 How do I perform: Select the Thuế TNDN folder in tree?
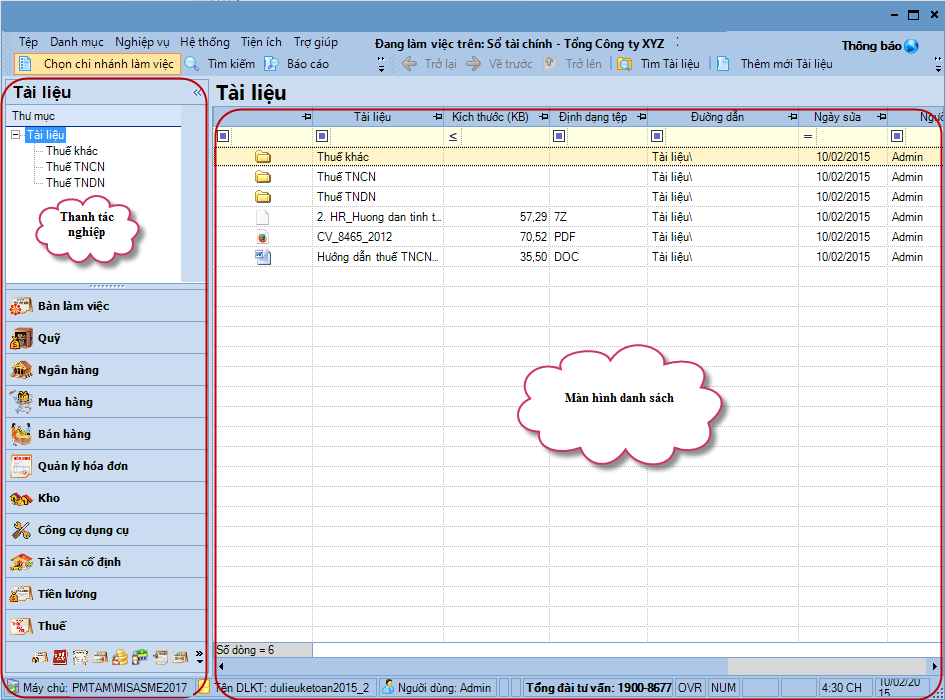75,183
